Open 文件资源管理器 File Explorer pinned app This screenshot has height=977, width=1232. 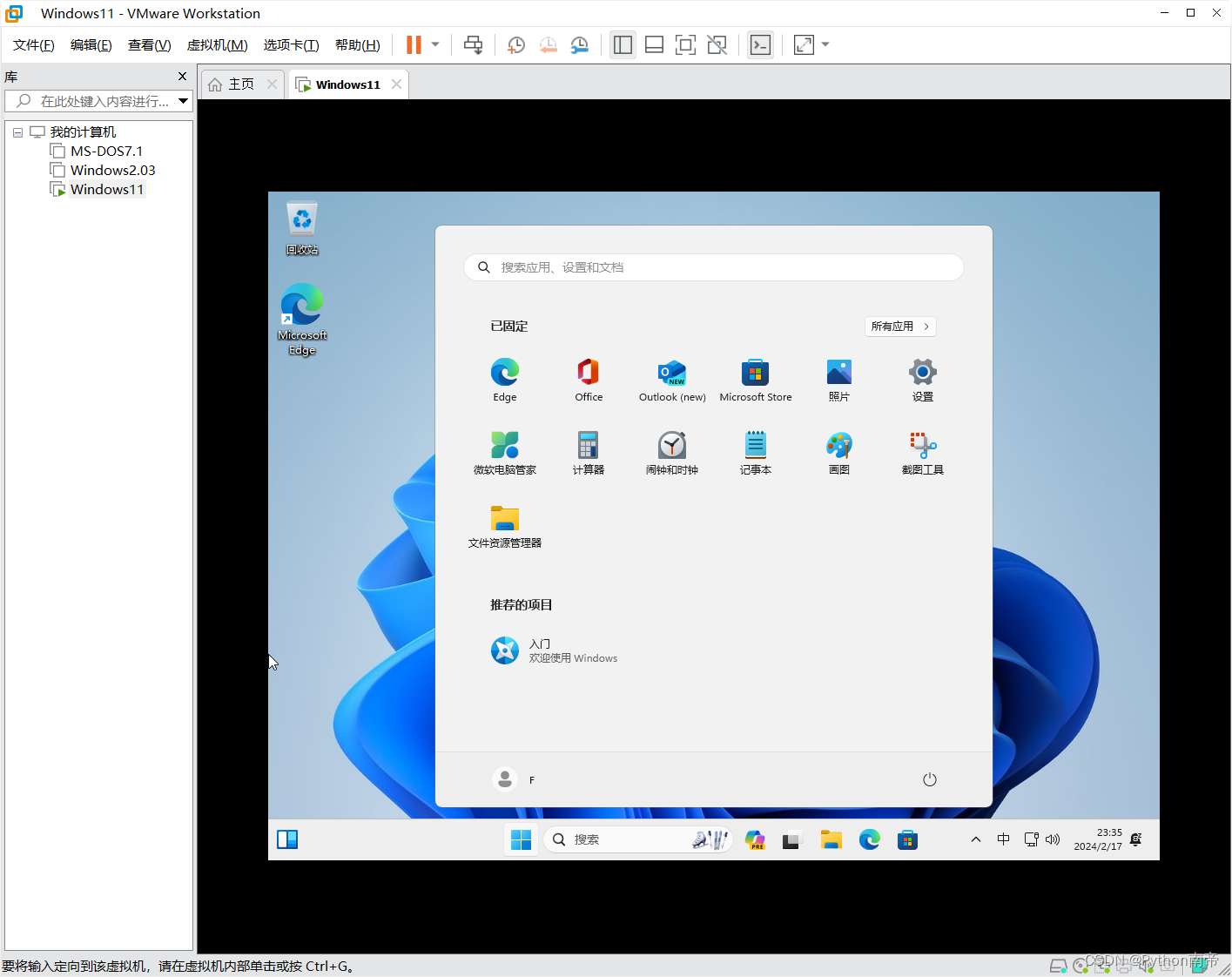tap(505, 527)
